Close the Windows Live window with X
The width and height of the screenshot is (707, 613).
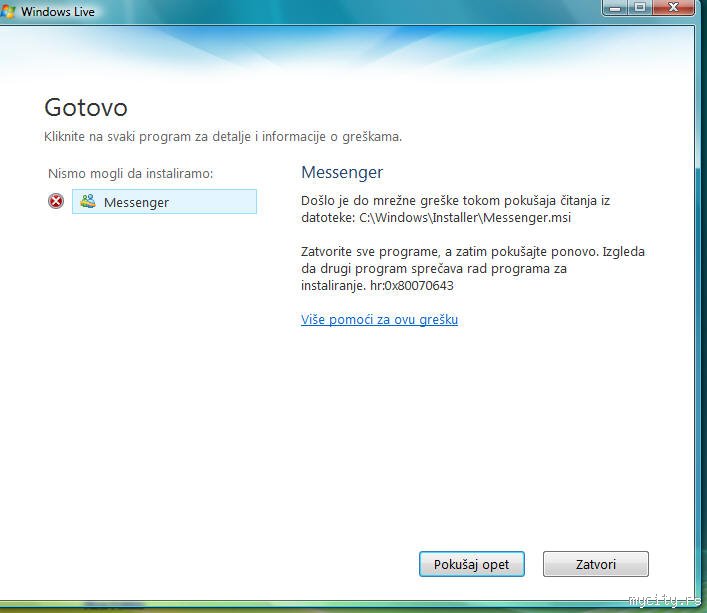(x=673, y=8)
